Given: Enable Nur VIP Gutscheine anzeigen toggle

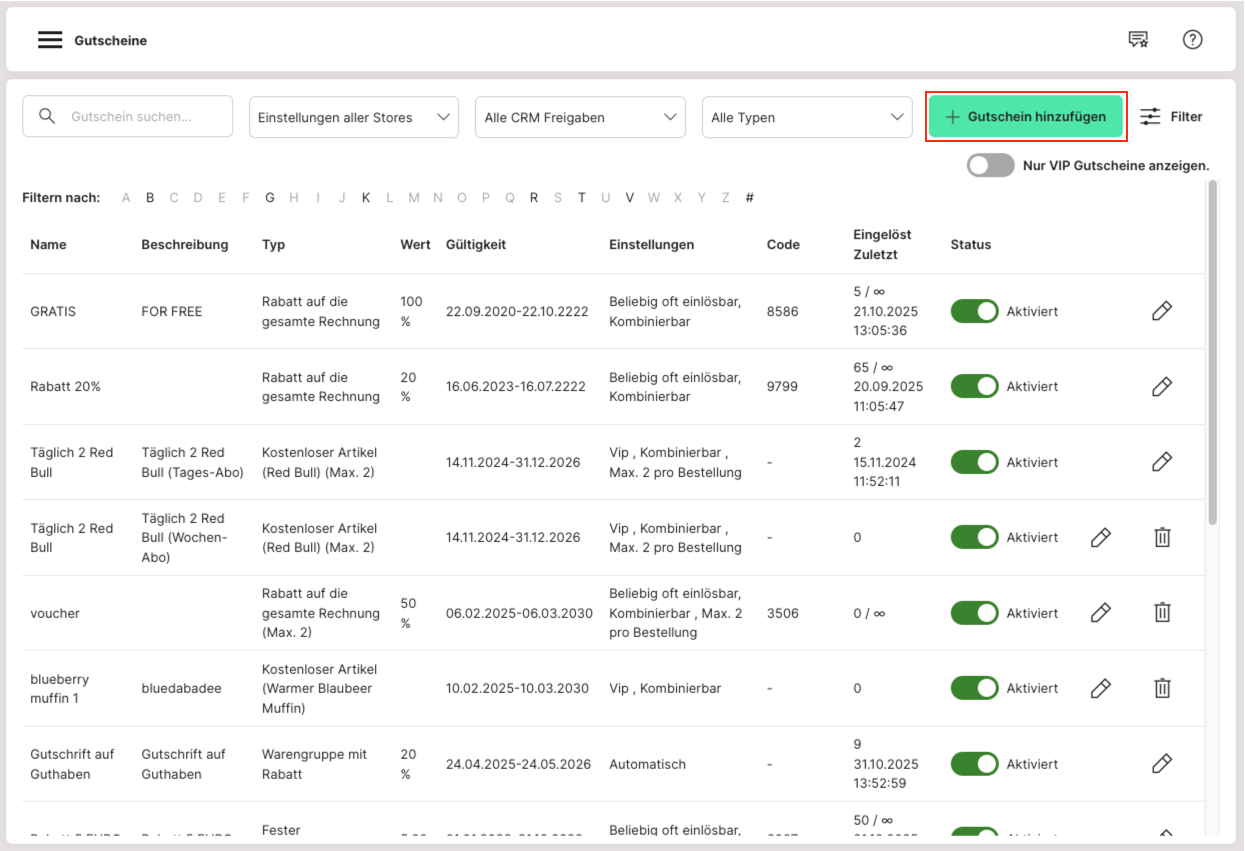Looking at the screenshot, I should [x=990, y=166].
